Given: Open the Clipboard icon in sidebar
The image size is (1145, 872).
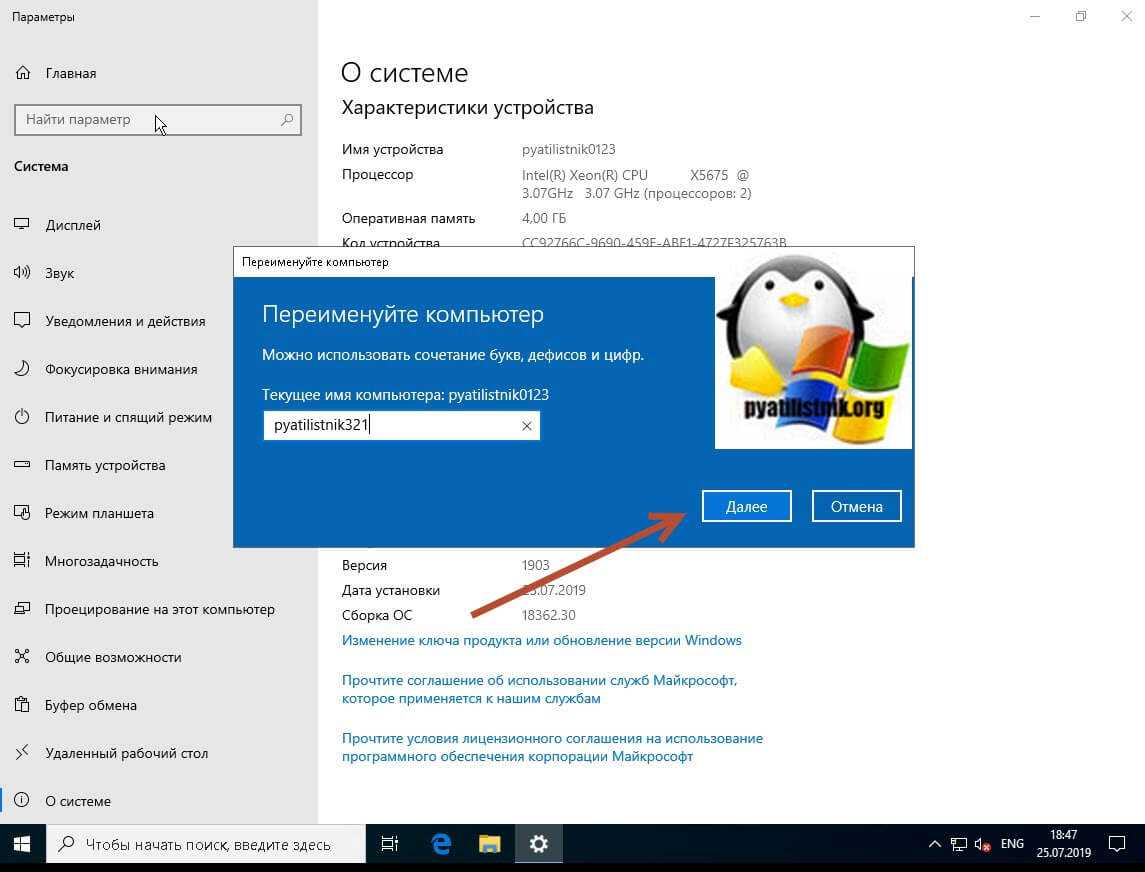Looking at the screenshot, I should [22, 705].
